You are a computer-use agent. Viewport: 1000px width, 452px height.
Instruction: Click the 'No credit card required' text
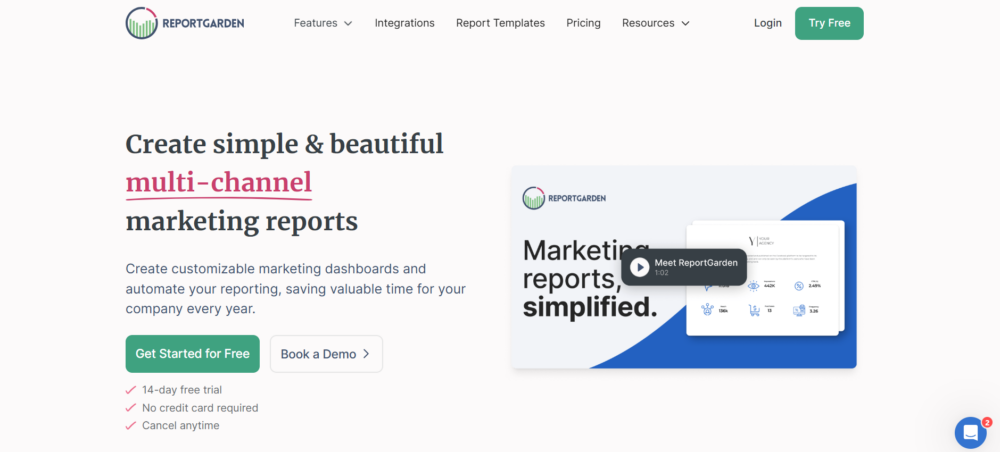[200, 407]
